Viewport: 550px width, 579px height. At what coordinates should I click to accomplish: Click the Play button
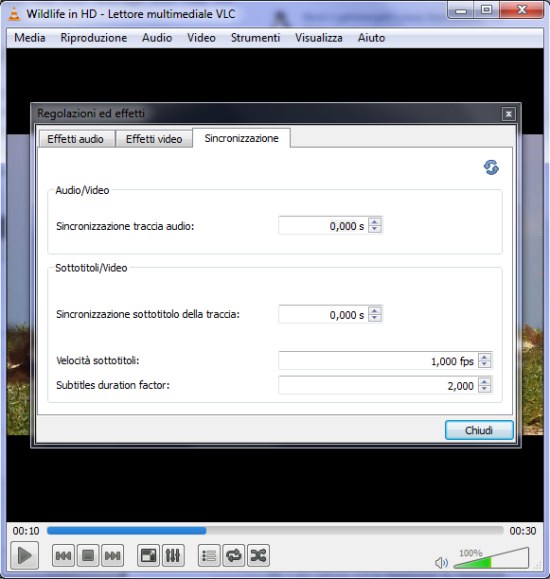pyautogui.click(x=24, y=555)
